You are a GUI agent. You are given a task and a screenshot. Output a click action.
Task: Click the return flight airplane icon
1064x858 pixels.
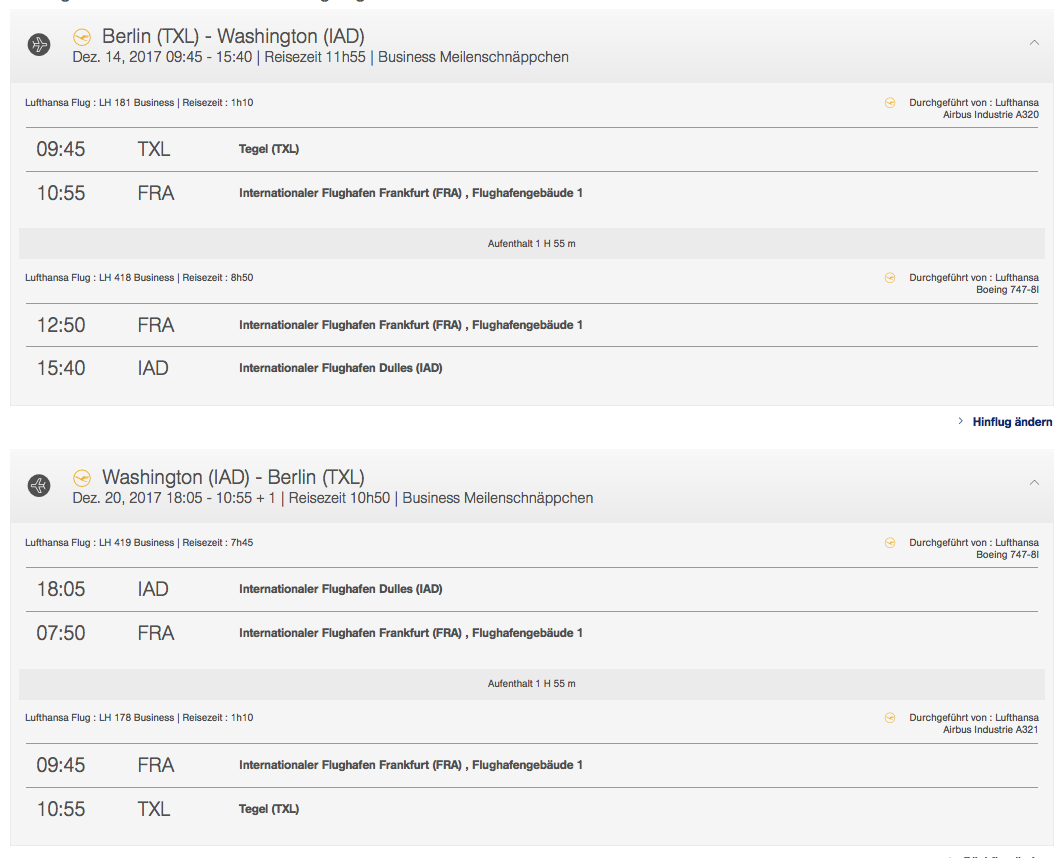pos(39,485)
